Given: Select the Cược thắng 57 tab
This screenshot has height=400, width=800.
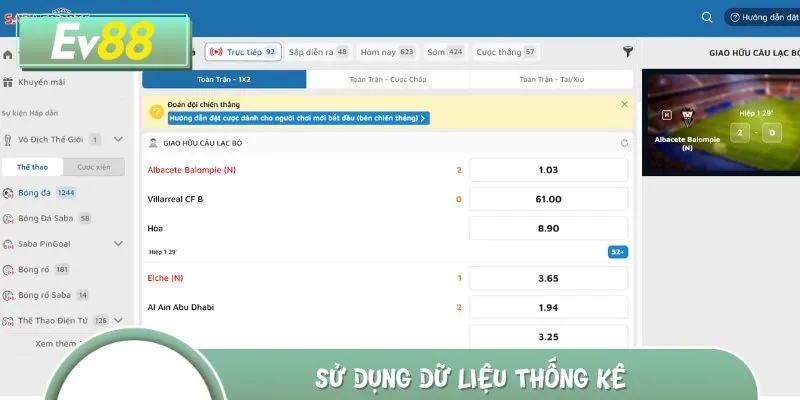Looking at the screenshot, I should click(506, 52).
